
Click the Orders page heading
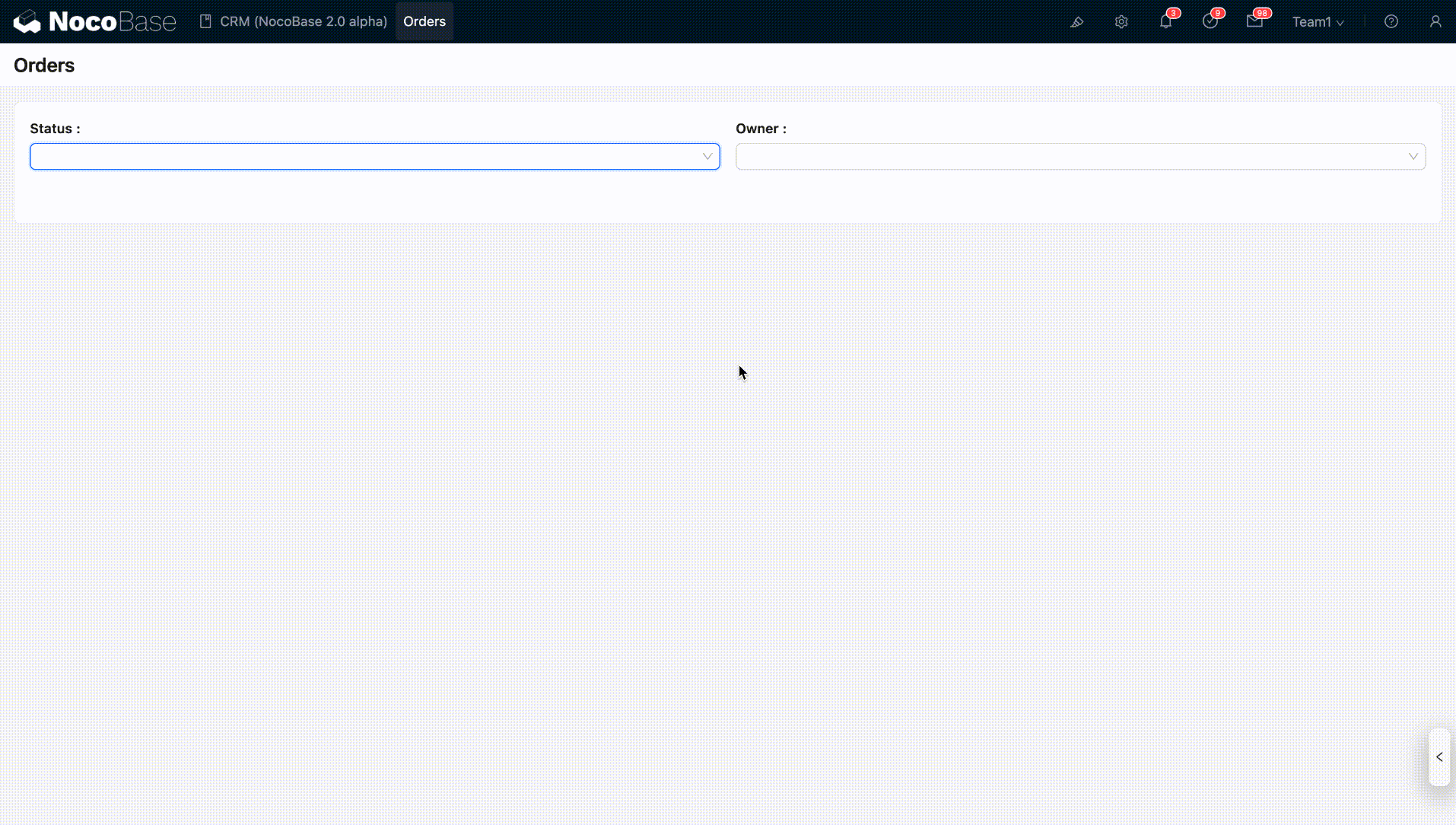pyautogui.click(x=44, y=65)
